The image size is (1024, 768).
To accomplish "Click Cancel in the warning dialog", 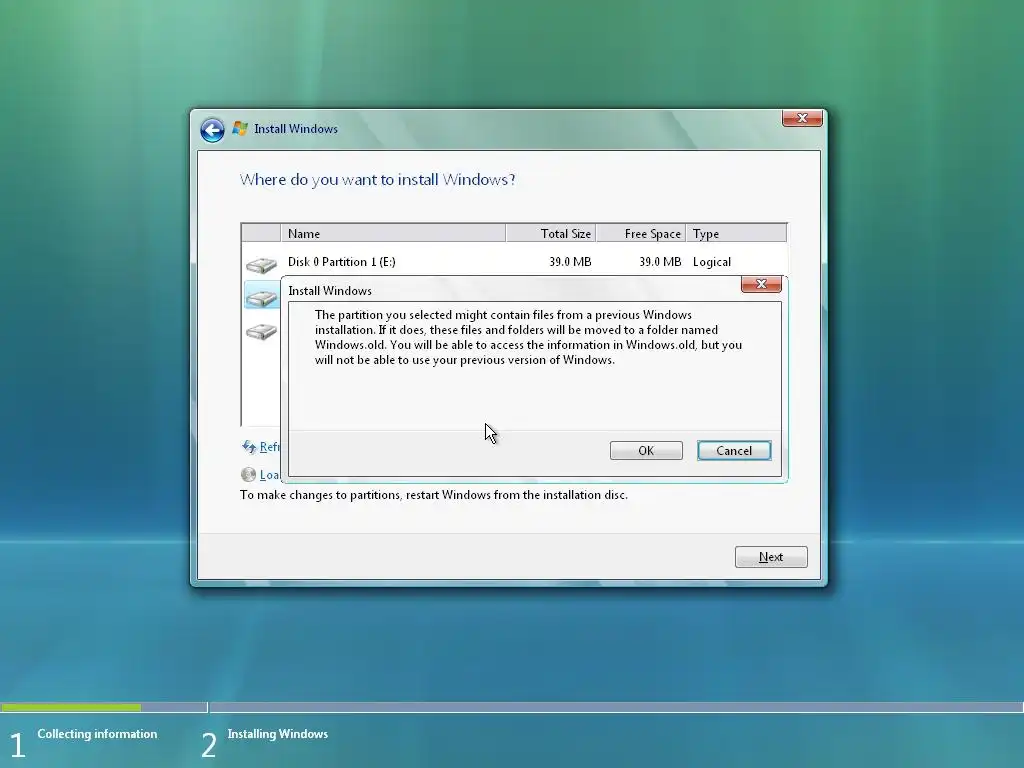I will [734, 451].
